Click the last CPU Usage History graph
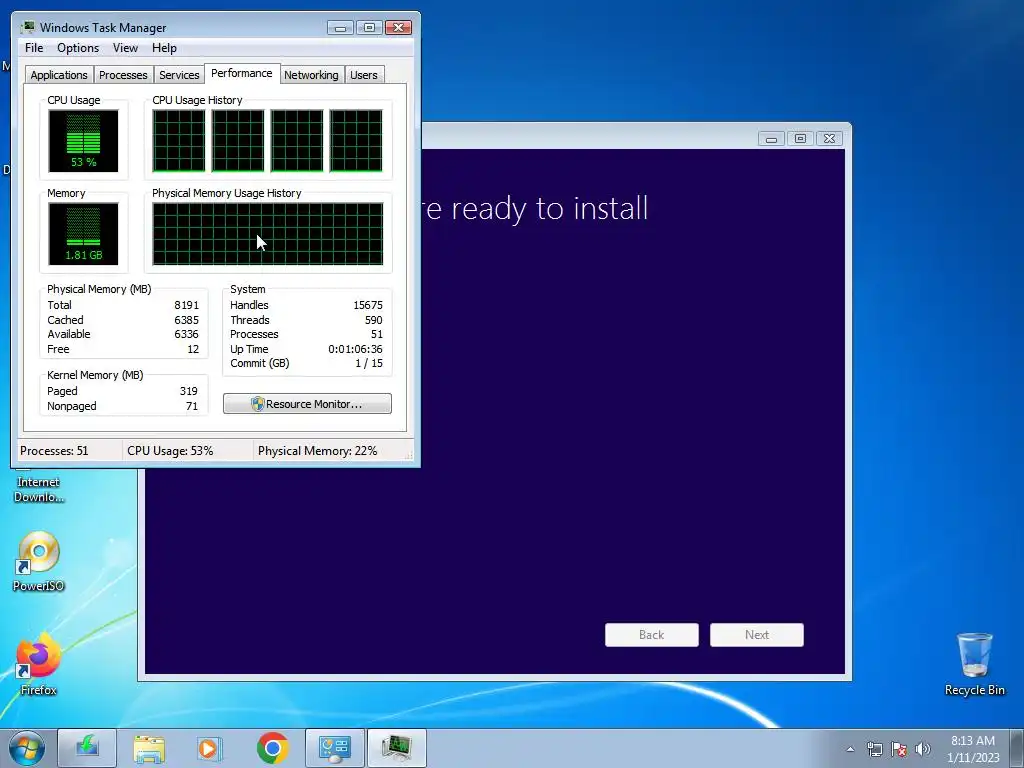This screenshot has height=768, width=1024. [x=356, y=141]
